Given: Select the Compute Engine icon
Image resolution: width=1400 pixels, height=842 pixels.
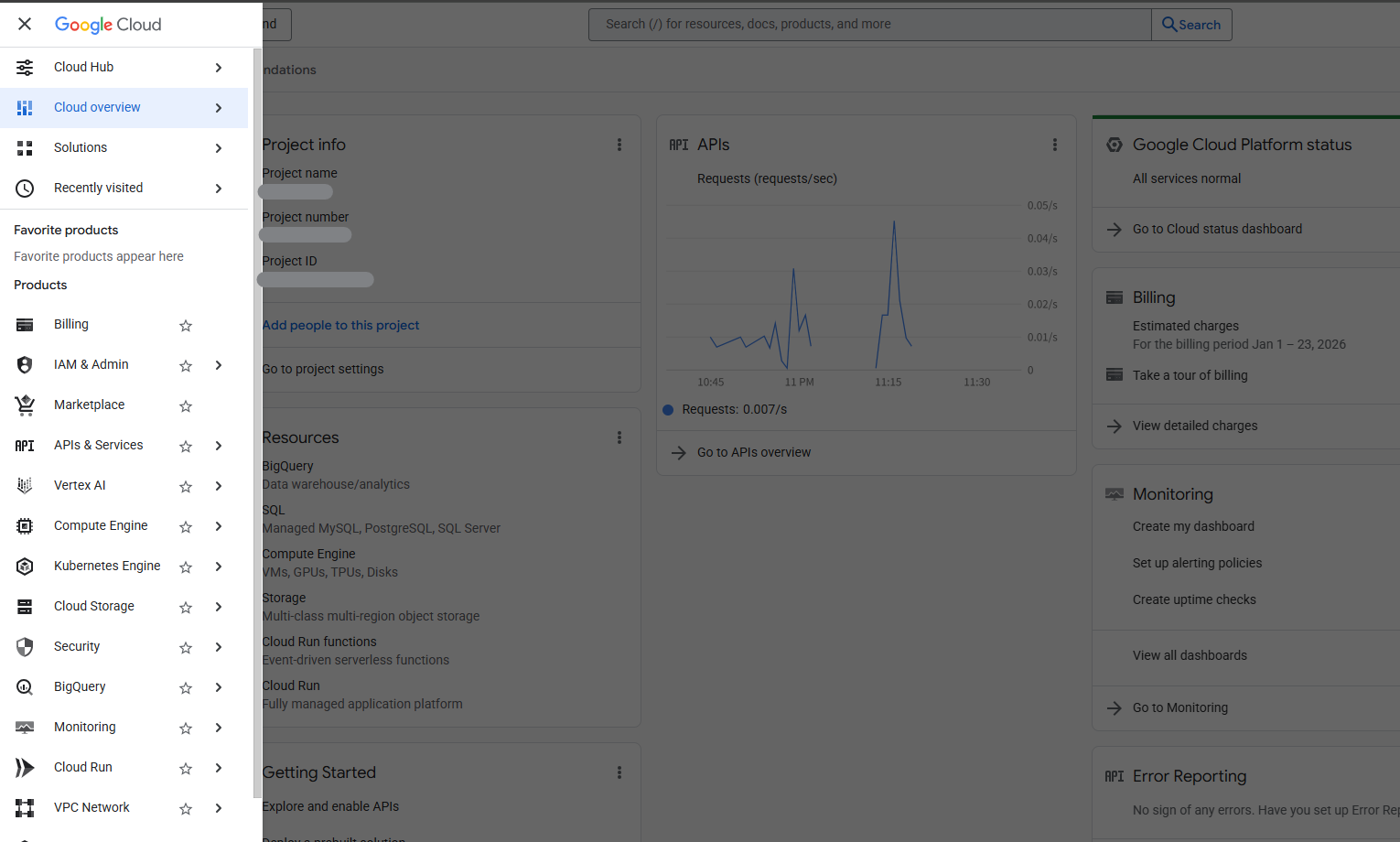Looking at the screenshot, I should pyautogui.click(x=25, y=525).
